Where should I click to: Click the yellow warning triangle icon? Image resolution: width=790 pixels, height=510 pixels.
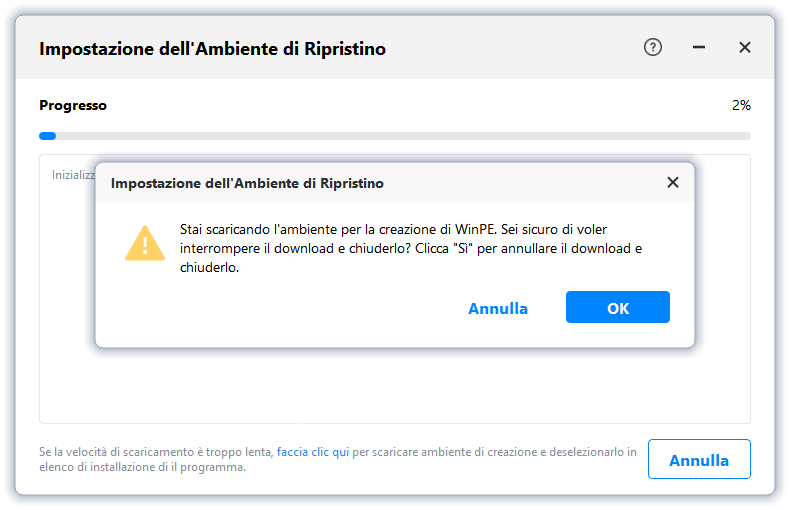pyautogui.click(x=145, y=242)
